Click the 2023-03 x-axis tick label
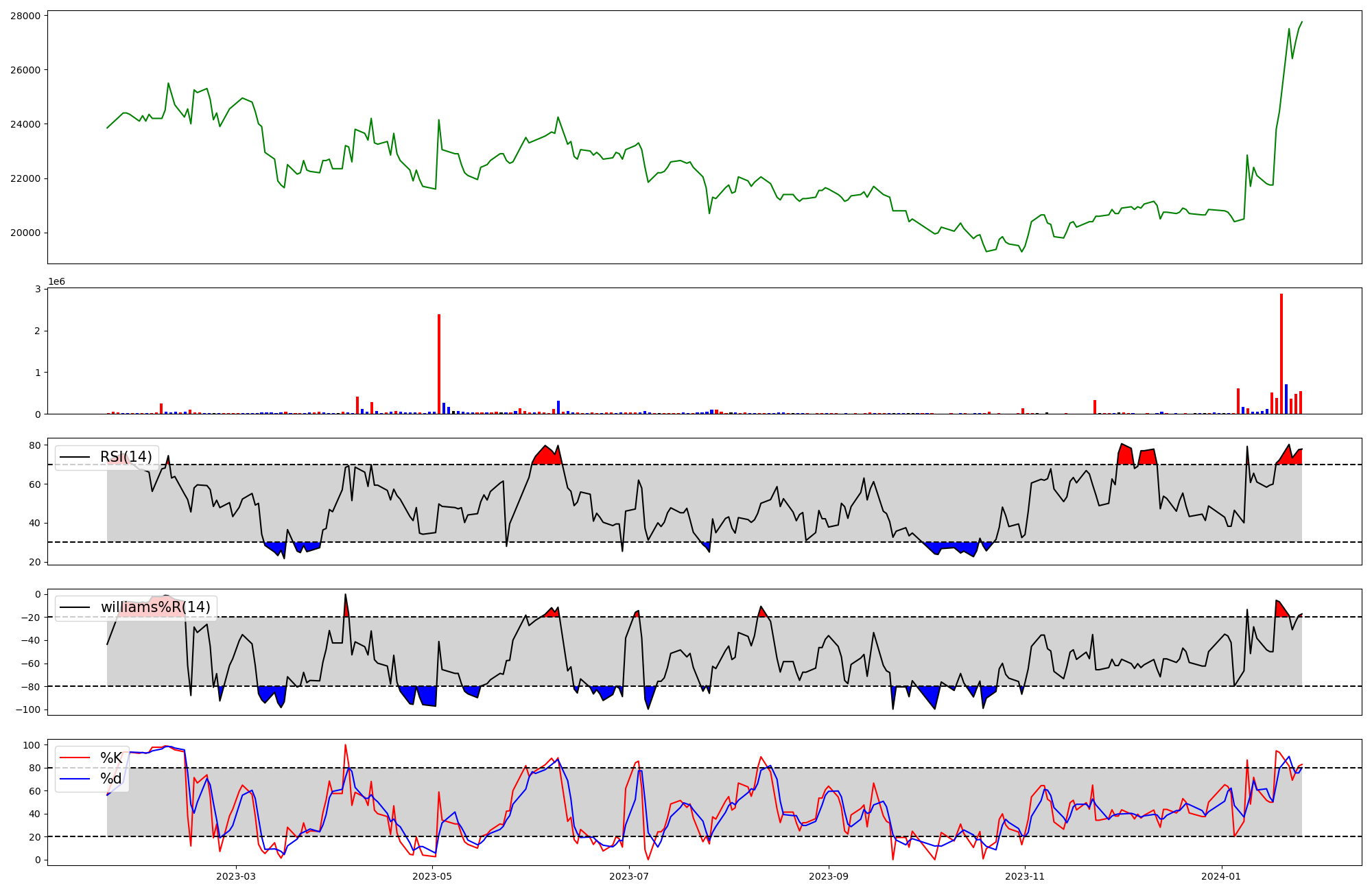This screenshot has width=1372, height=892. (x=236, y=876)
